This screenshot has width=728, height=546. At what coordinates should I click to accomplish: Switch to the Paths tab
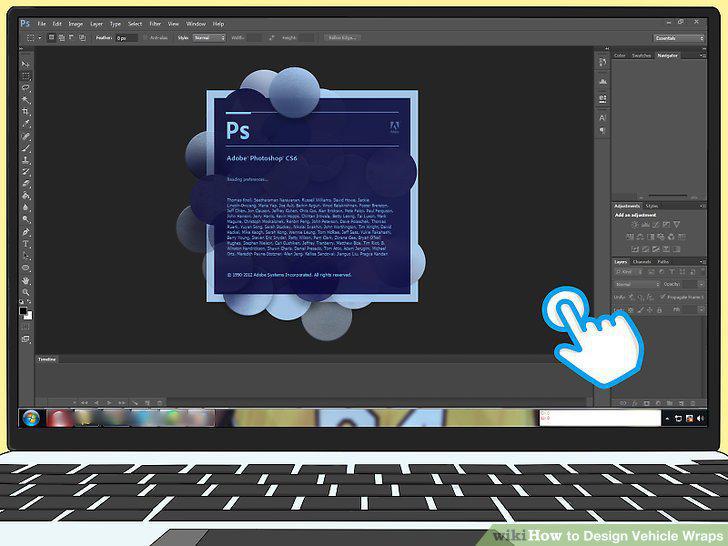663,262
